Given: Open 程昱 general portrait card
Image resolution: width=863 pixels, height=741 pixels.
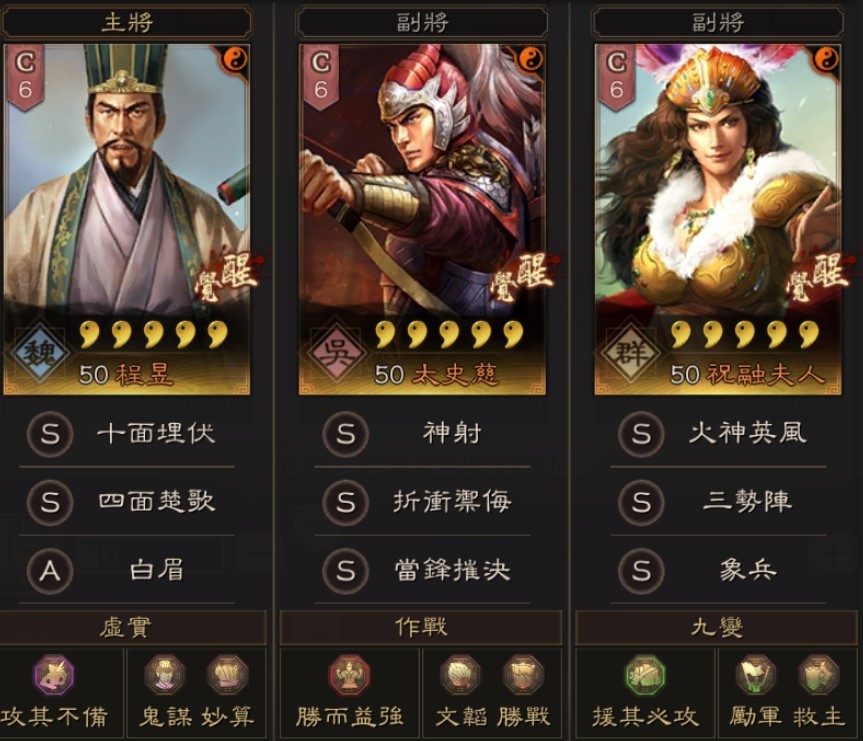Looking at the screenshot, I should pyautogui.click(x=127, y=220).
